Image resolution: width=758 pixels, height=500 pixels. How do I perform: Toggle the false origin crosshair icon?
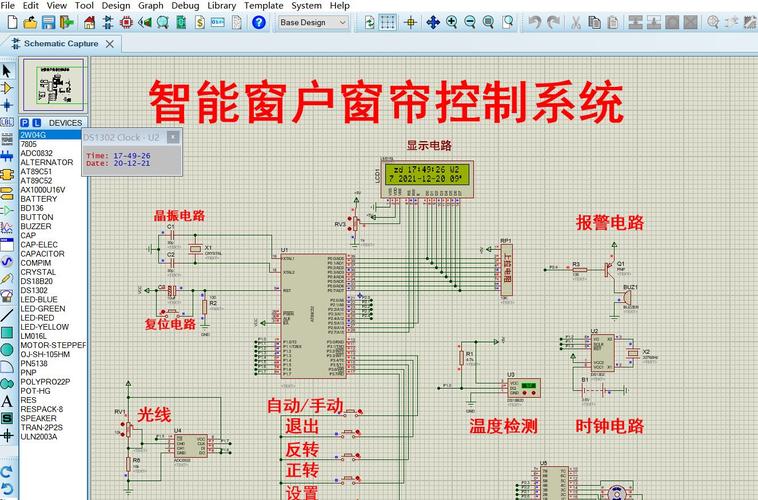click(x=410, y=22)
